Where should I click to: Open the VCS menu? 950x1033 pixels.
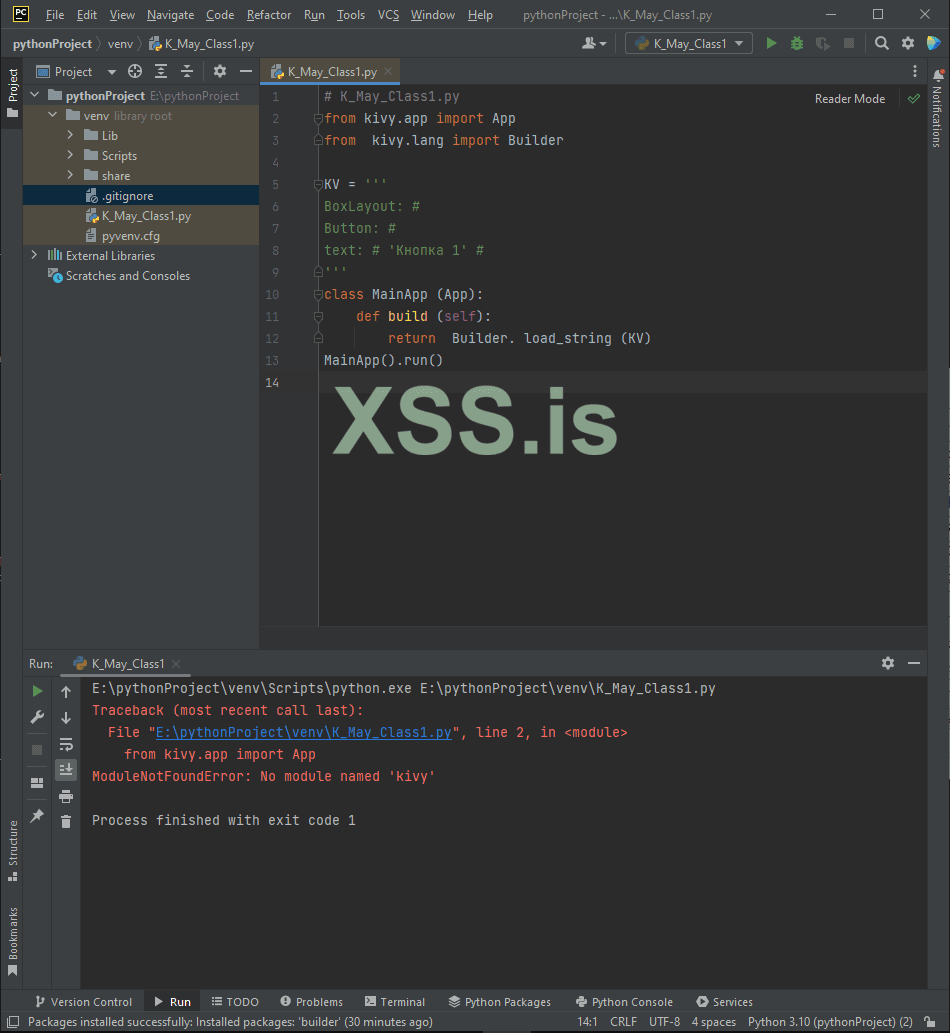(x=388, y=14)
